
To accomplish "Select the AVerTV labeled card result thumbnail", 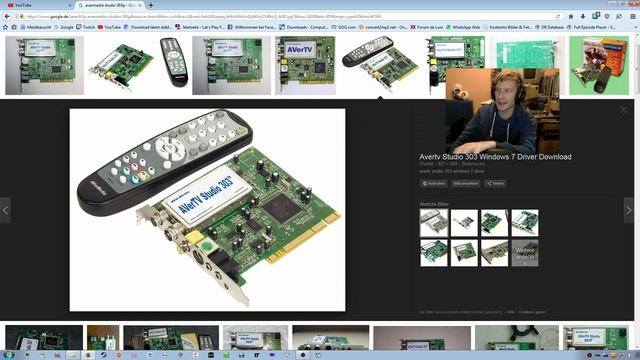I will click(305, 65).
